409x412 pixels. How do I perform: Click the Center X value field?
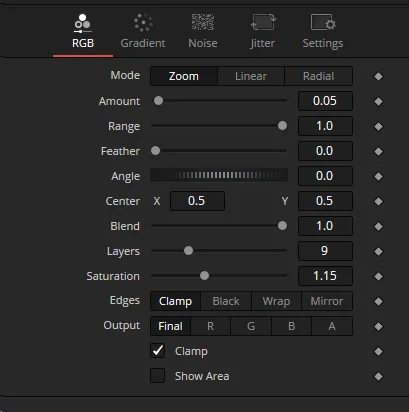coord(197,201)
